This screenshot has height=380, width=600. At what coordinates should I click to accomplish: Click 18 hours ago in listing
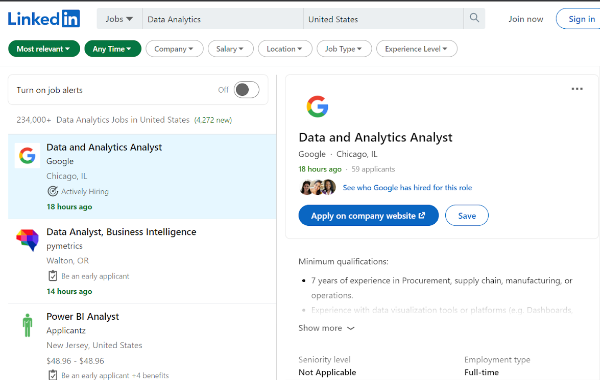click(x=69, y=207)
